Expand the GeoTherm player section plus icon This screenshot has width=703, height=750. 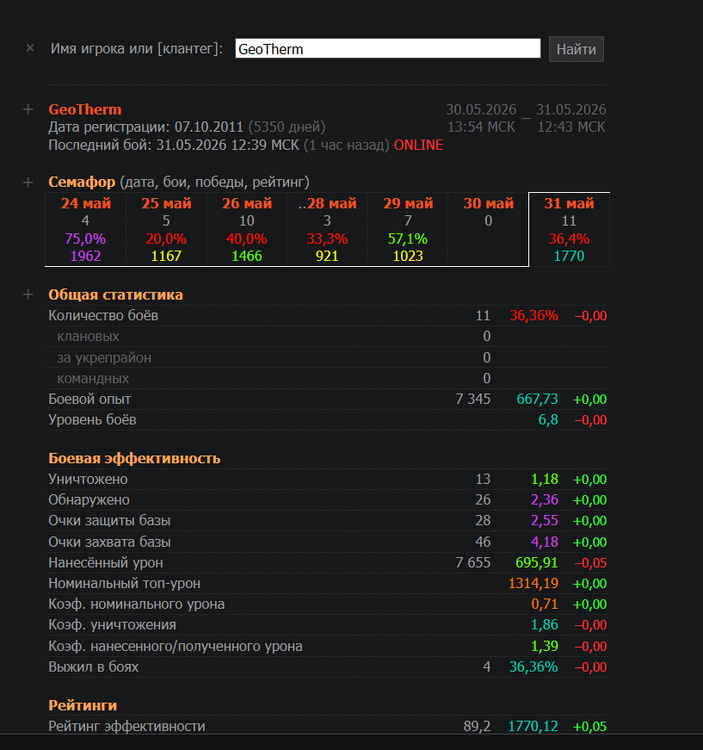[28, 110]
